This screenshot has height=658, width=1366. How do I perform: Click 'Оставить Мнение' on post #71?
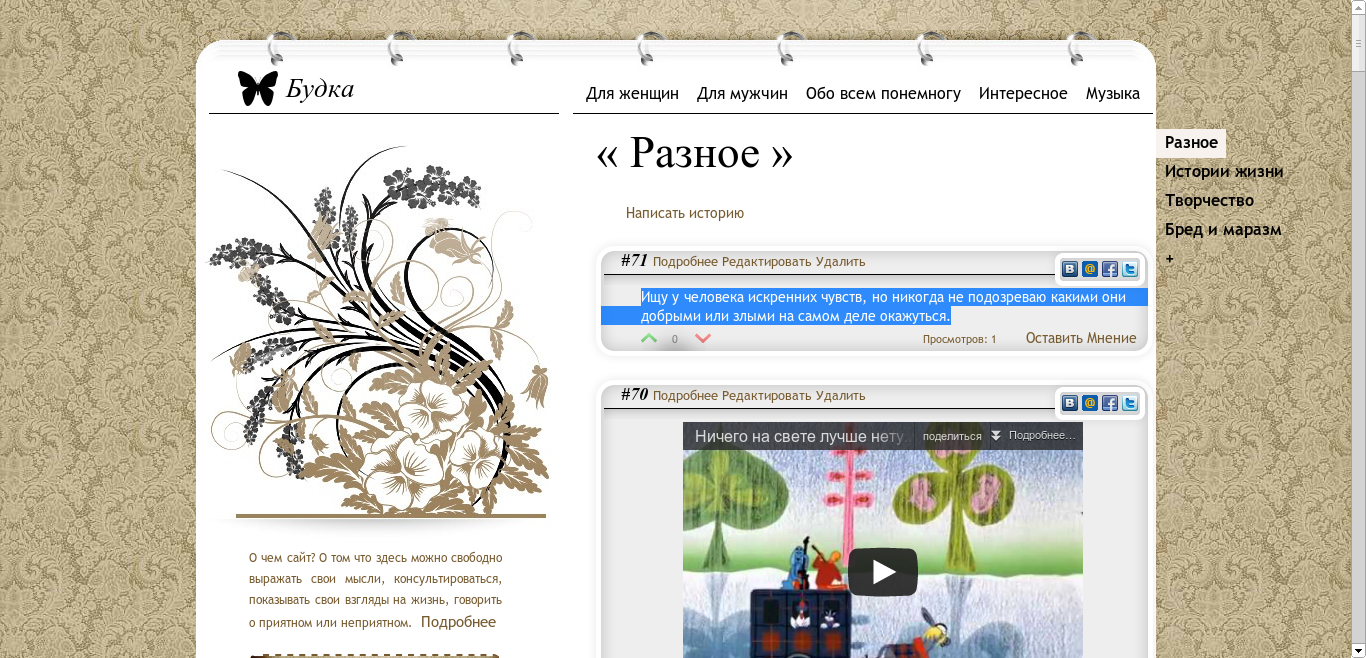1081,338
